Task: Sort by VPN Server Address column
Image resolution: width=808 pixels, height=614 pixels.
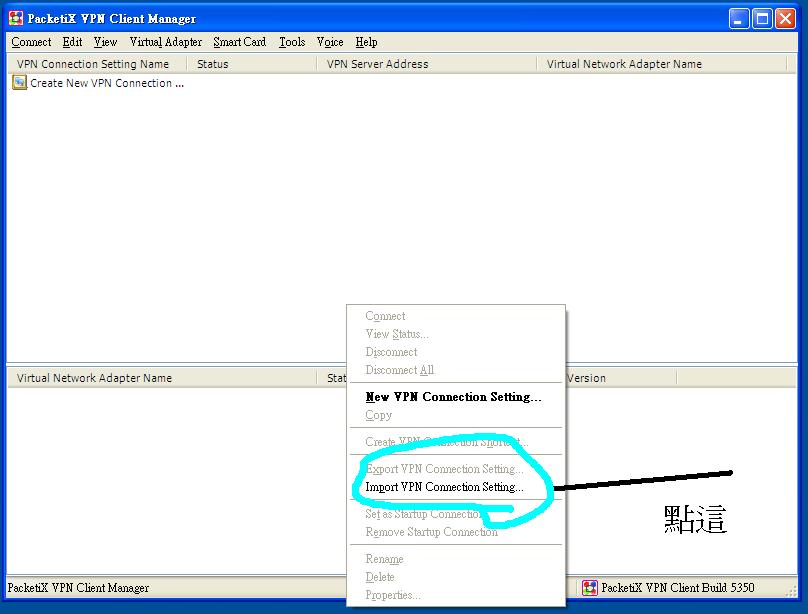Action: pos(426,64)
